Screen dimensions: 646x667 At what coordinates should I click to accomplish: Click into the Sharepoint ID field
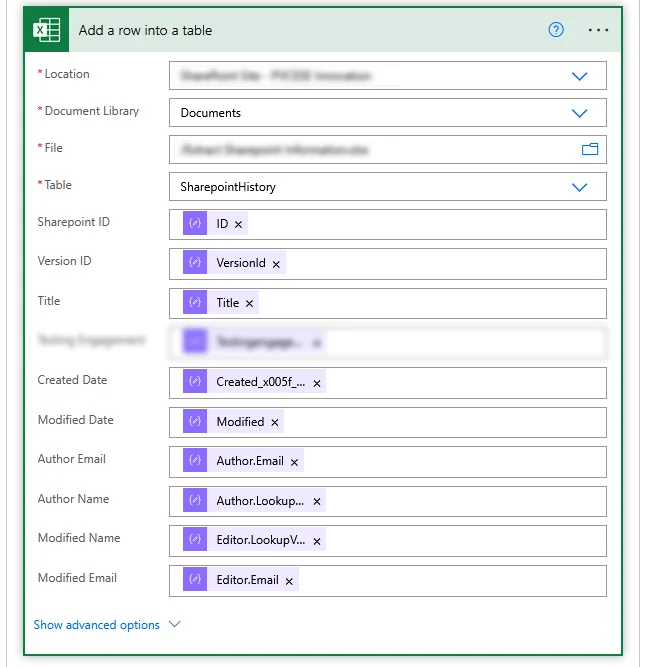[388, 224]
